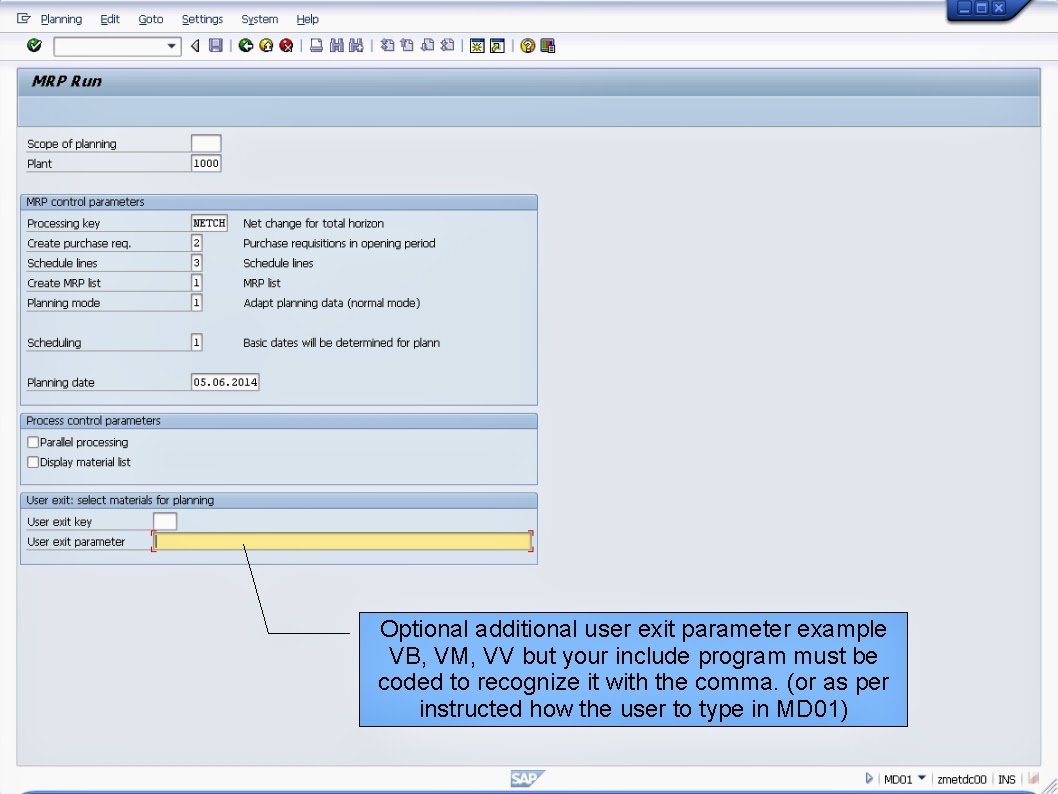This screenshot has height=794, width=1058.
Task: Open the Planning menu
Action: (x=61, y=18)
